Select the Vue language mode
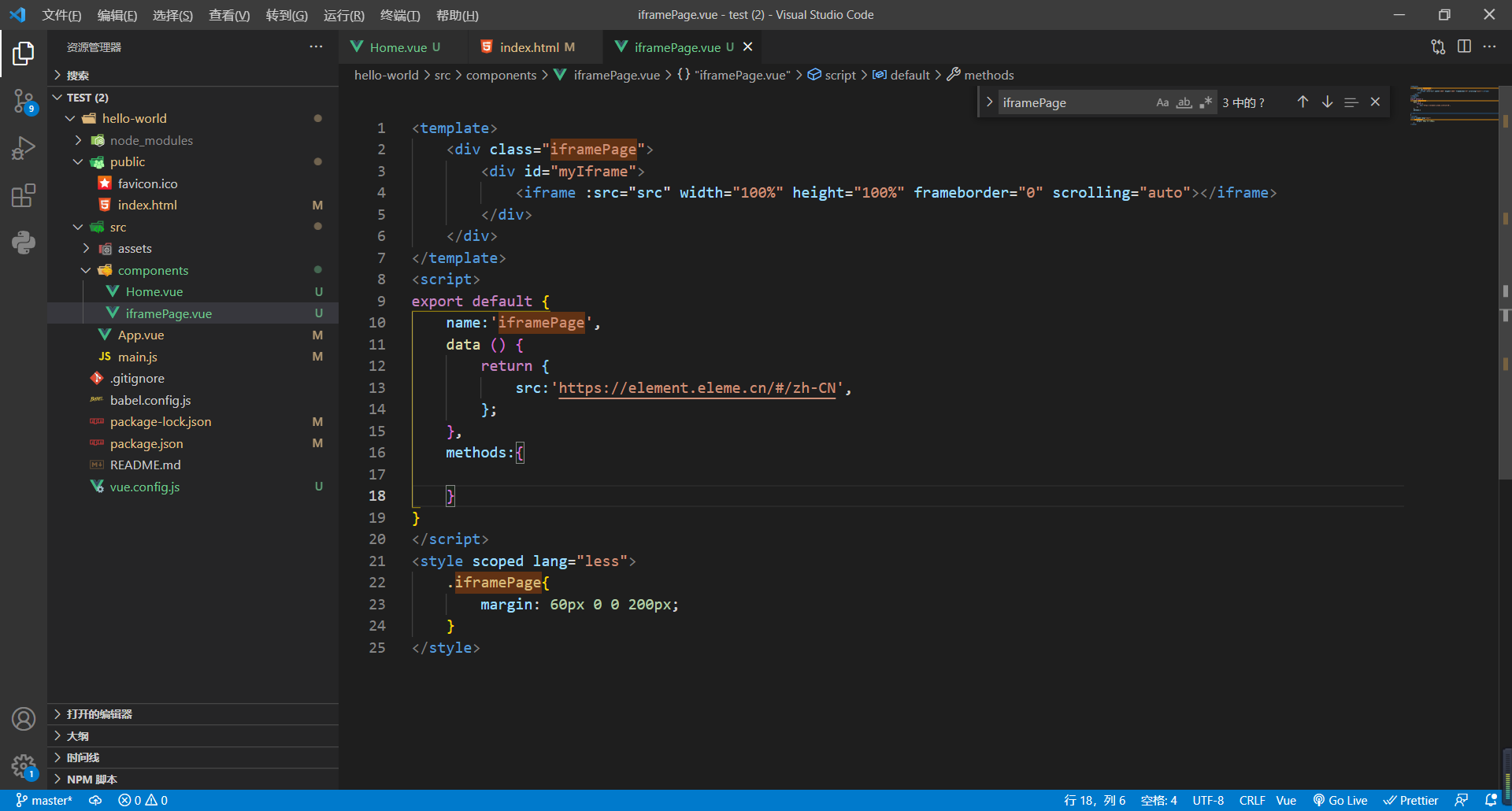Image resolution: width=1512 pixels, height=811 pixels. coord(1286,800)
